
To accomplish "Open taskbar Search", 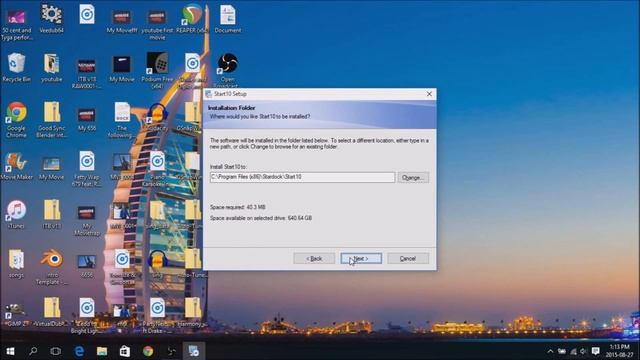I will [x=33, y=351].
